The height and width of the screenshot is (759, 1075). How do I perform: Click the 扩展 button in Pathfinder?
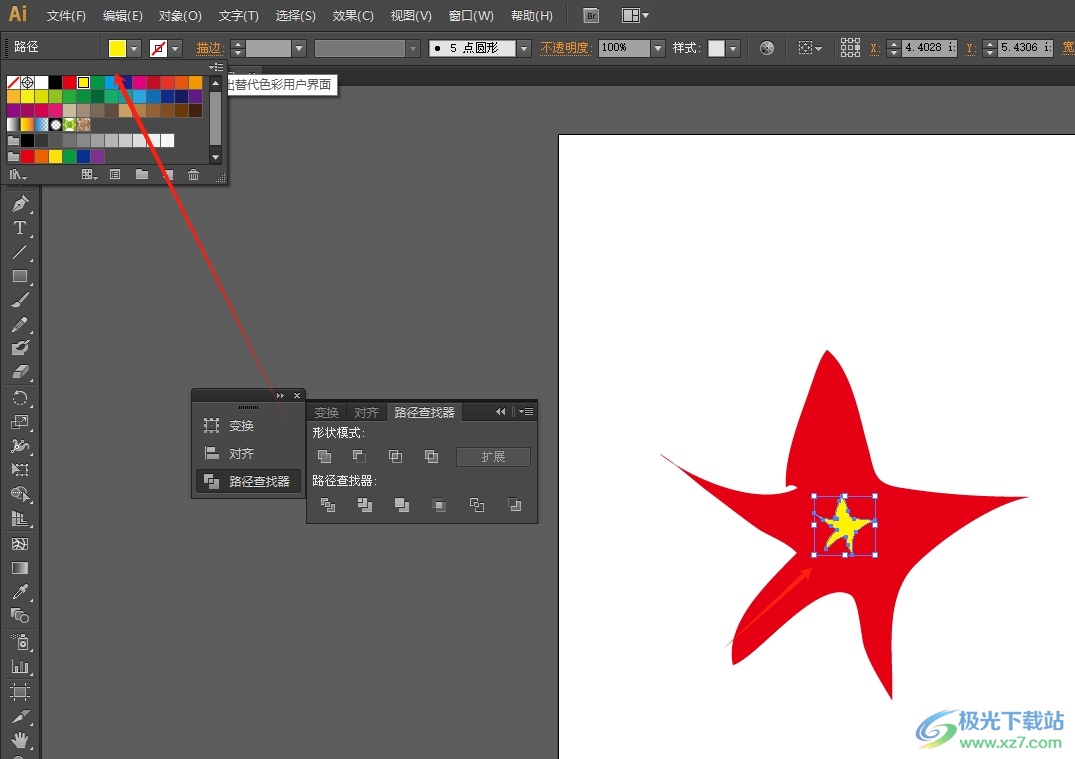494,457
